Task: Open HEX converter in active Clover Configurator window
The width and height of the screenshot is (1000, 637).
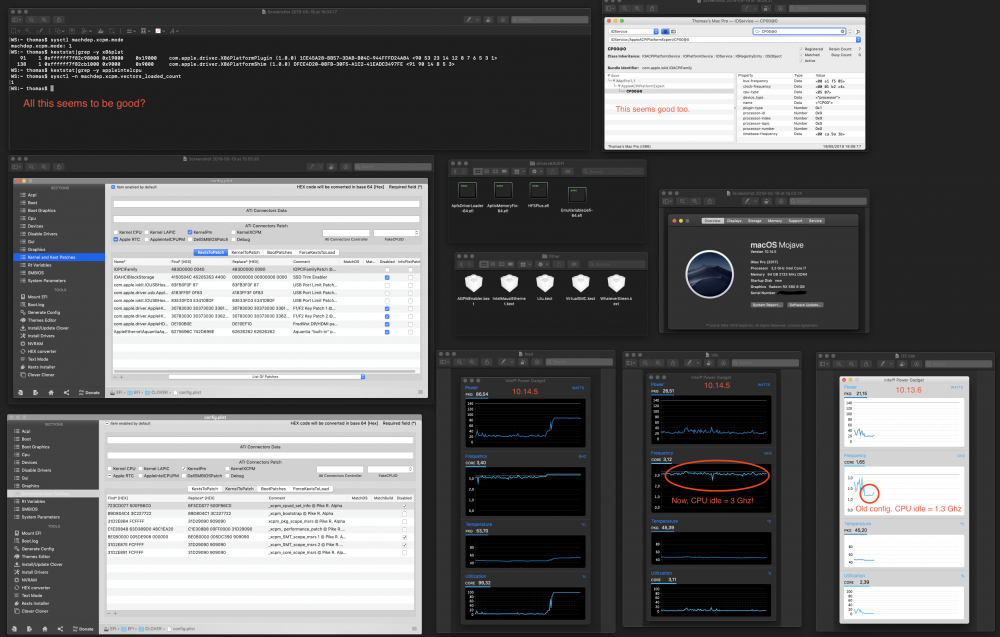Action: [x=41, y=351]
